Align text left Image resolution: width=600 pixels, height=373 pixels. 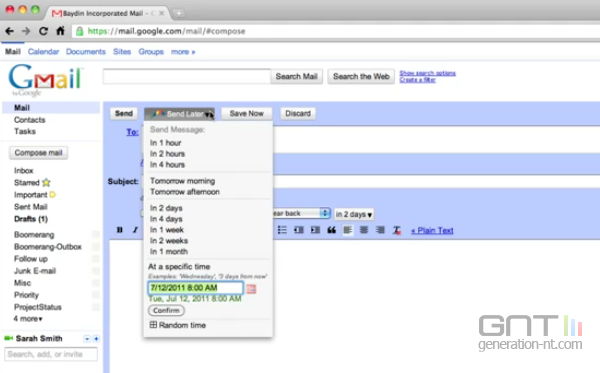coord(347,230)
